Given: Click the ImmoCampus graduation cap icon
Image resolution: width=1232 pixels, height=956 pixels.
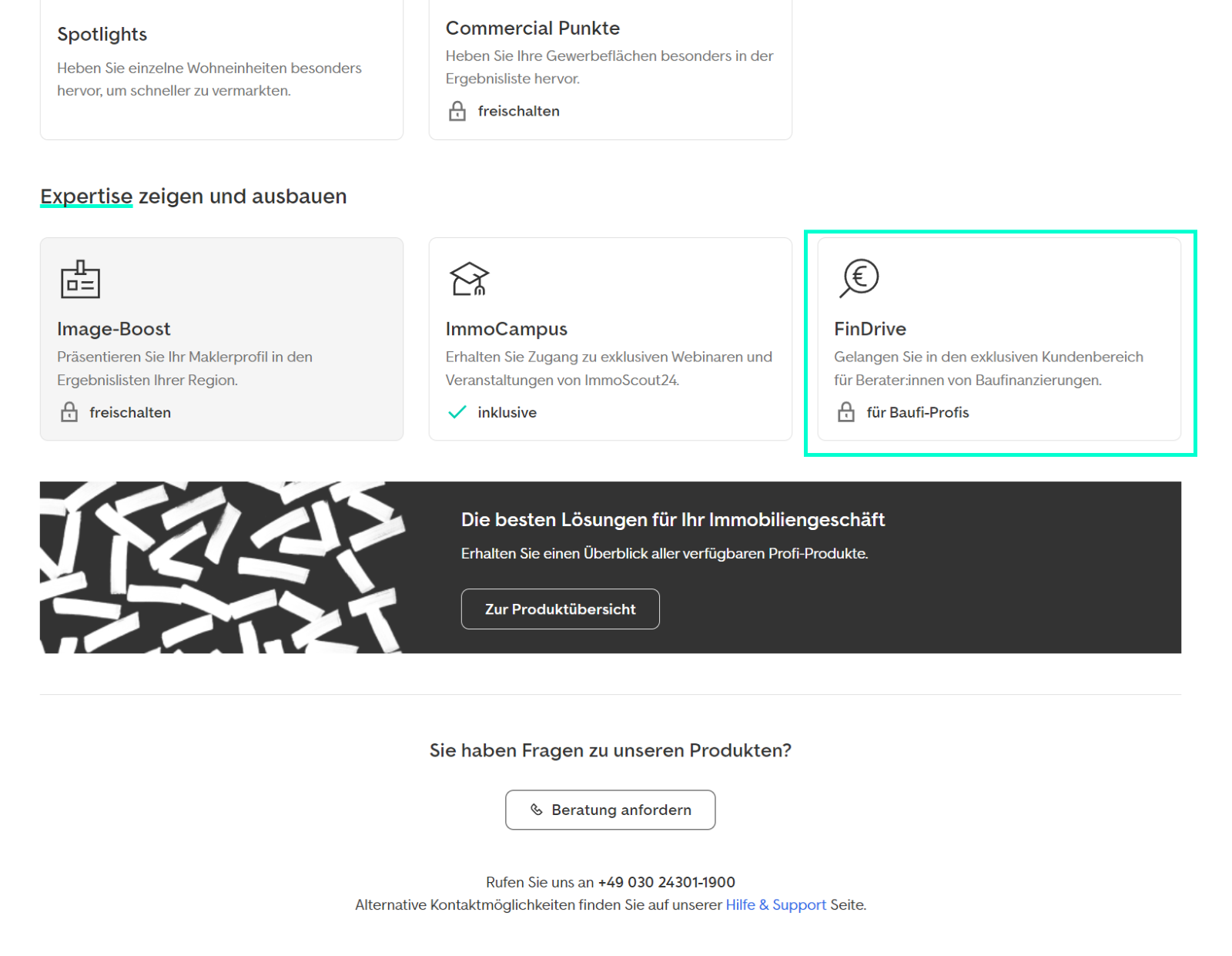Looking at the screenshot, I should [469, 279].
